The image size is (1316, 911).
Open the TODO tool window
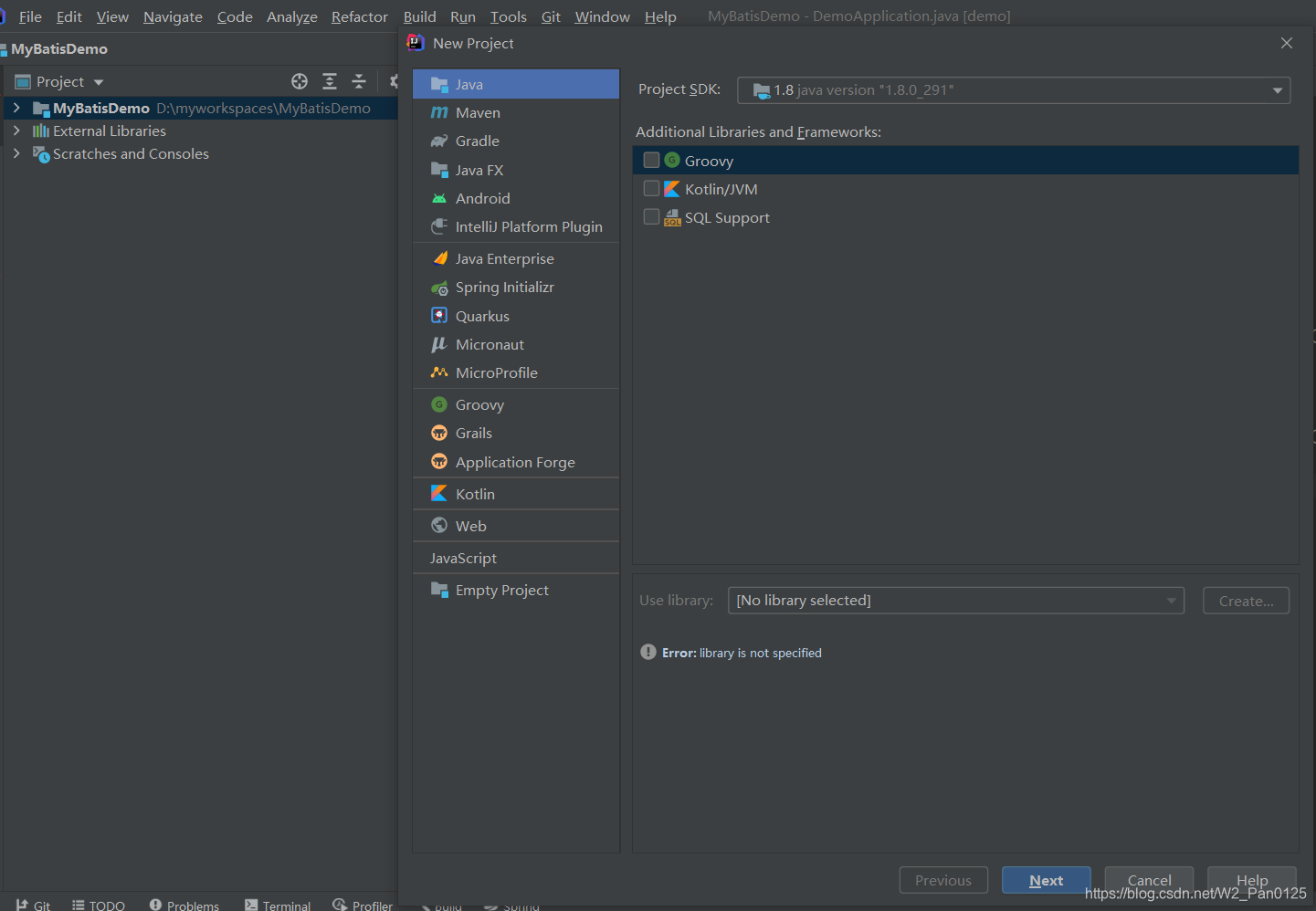pos(99,905)
